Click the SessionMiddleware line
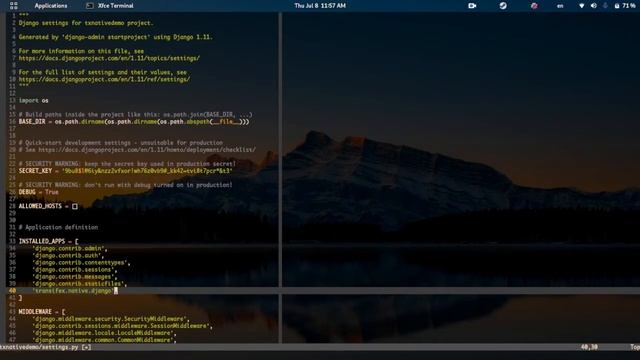Viewport: 640px width, 360px height. coord(122,326)
